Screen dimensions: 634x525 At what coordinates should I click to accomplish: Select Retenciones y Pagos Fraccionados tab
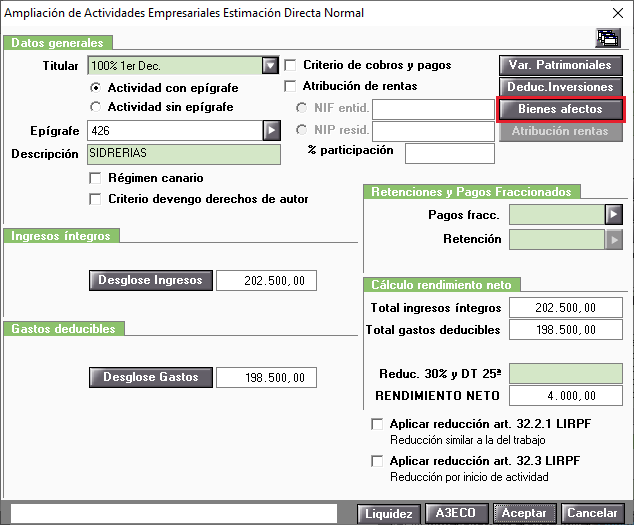click(x=471, y=192)
